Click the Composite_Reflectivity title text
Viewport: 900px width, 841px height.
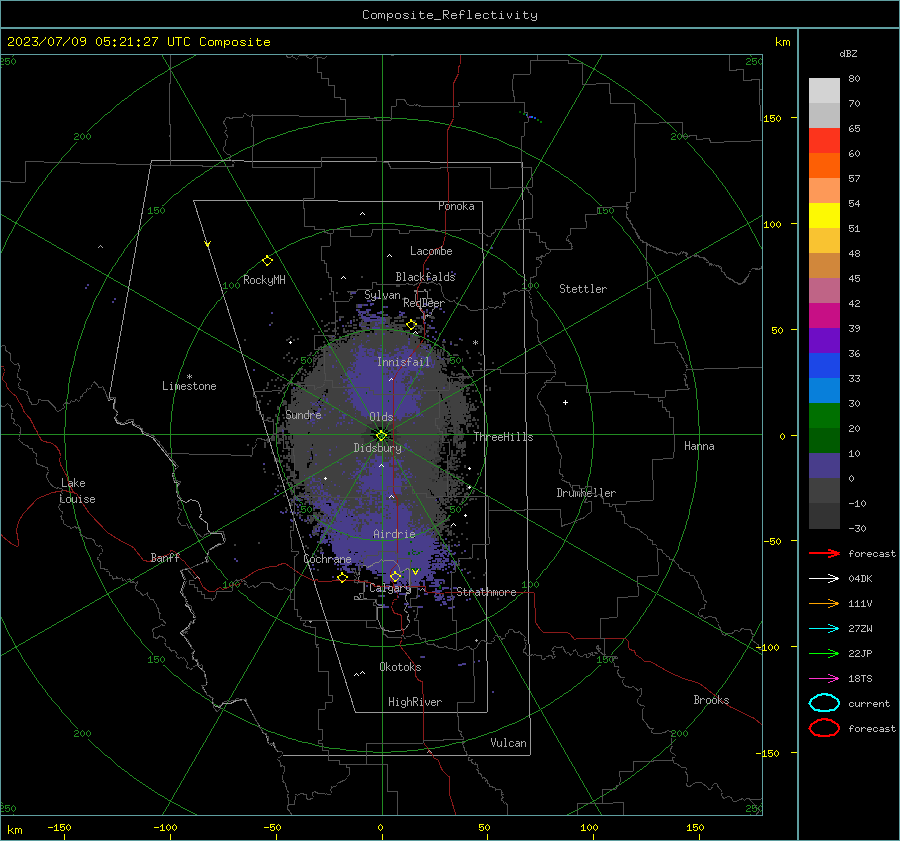450,15
